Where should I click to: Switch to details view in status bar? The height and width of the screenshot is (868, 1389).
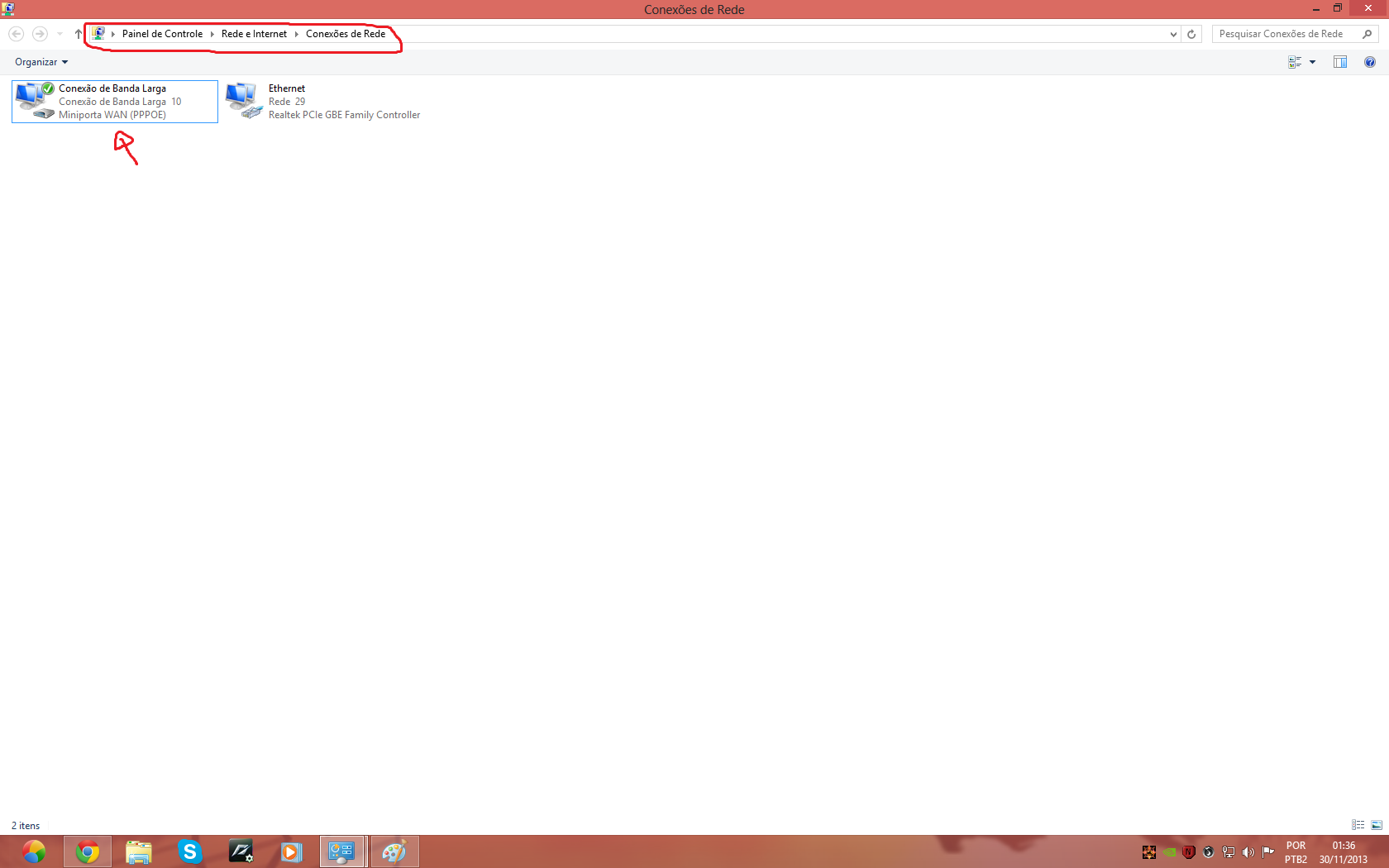click(x=1358, y=825)
